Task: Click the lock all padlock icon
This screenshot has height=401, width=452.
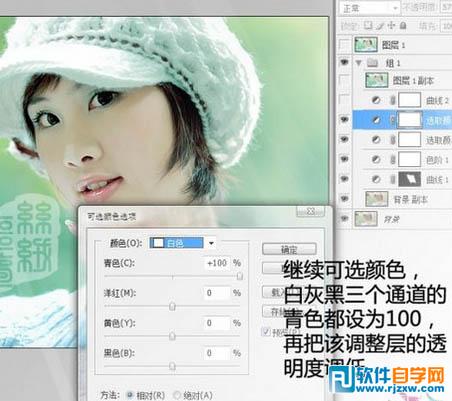Action: 403,26
